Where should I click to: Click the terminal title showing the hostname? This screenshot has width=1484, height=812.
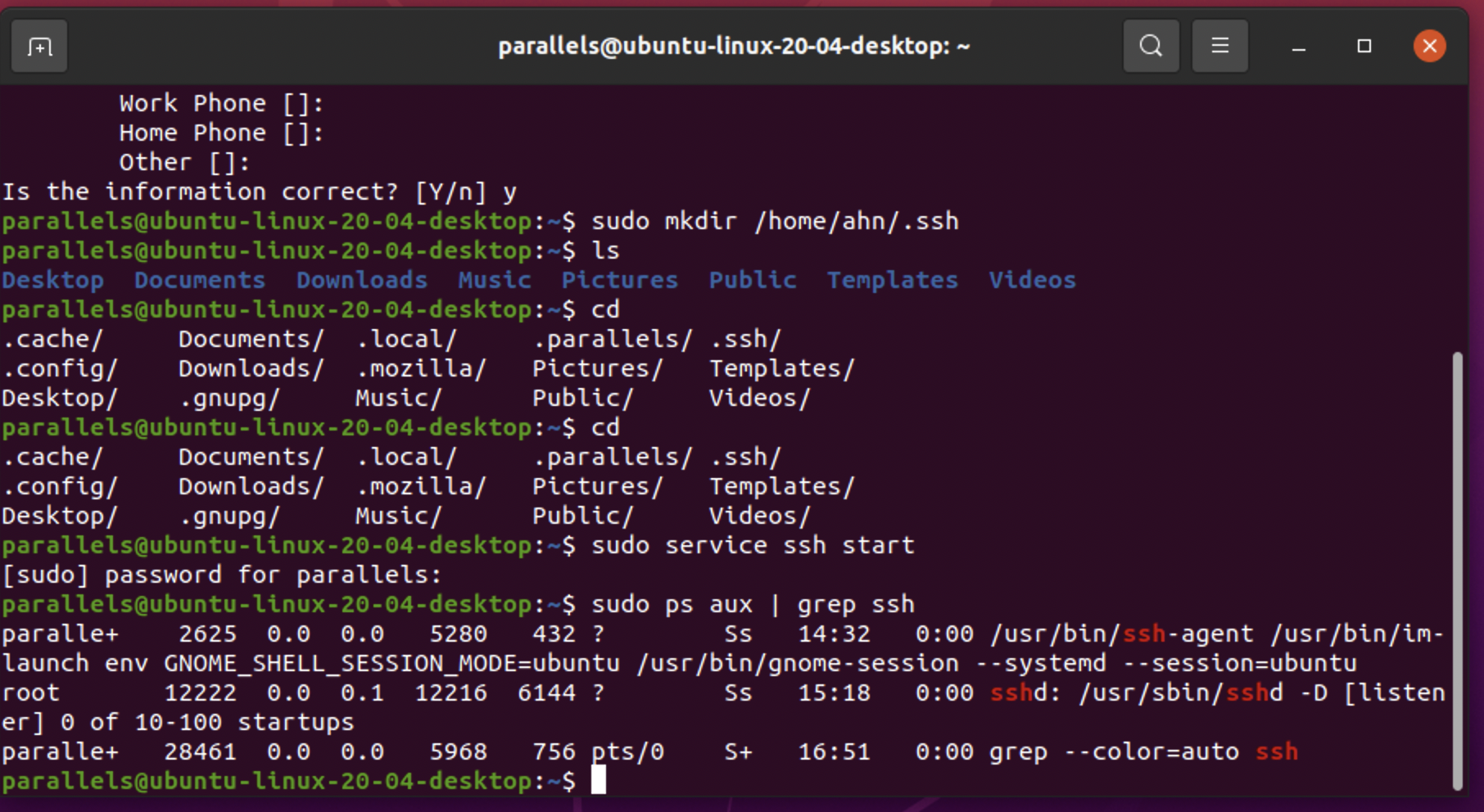pyautogui.click(x=735, y=46)
